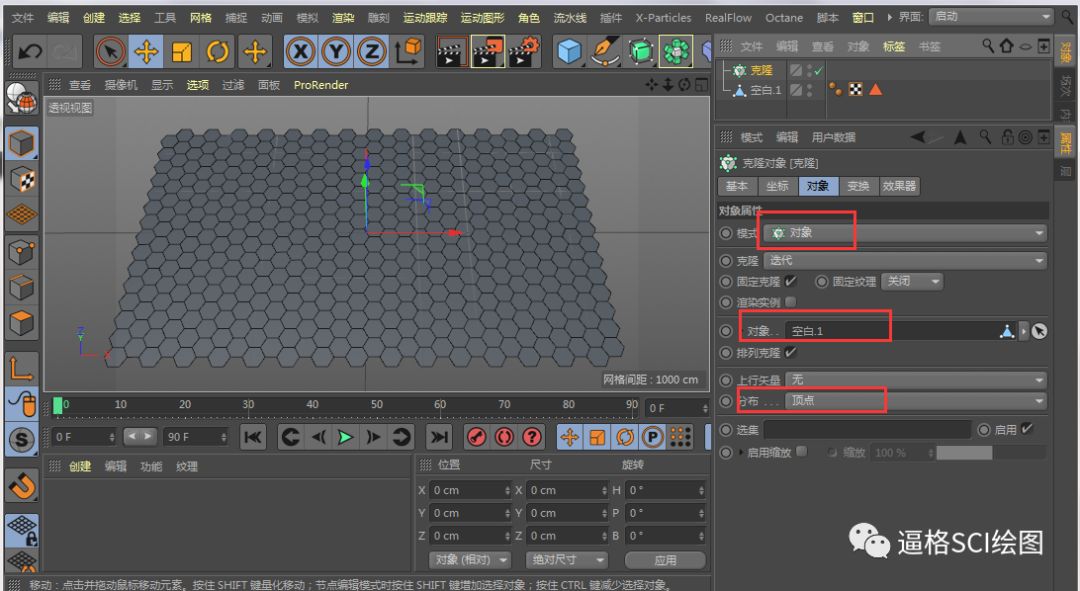Click position X field showing 0 cm

470,490
